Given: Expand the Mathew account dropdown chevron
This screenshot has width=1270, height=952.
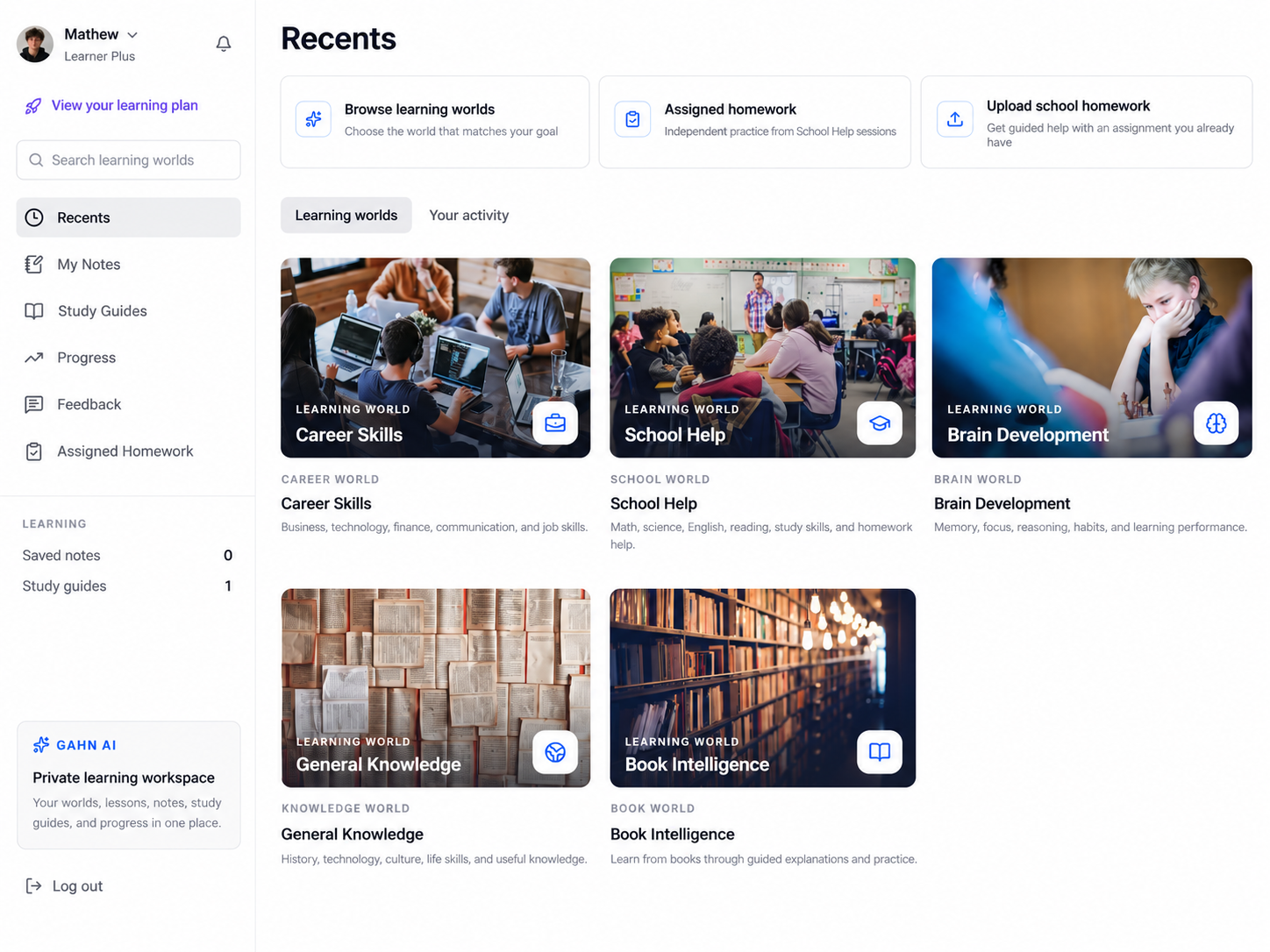Looking at the screenshot, I should [132, 35].
